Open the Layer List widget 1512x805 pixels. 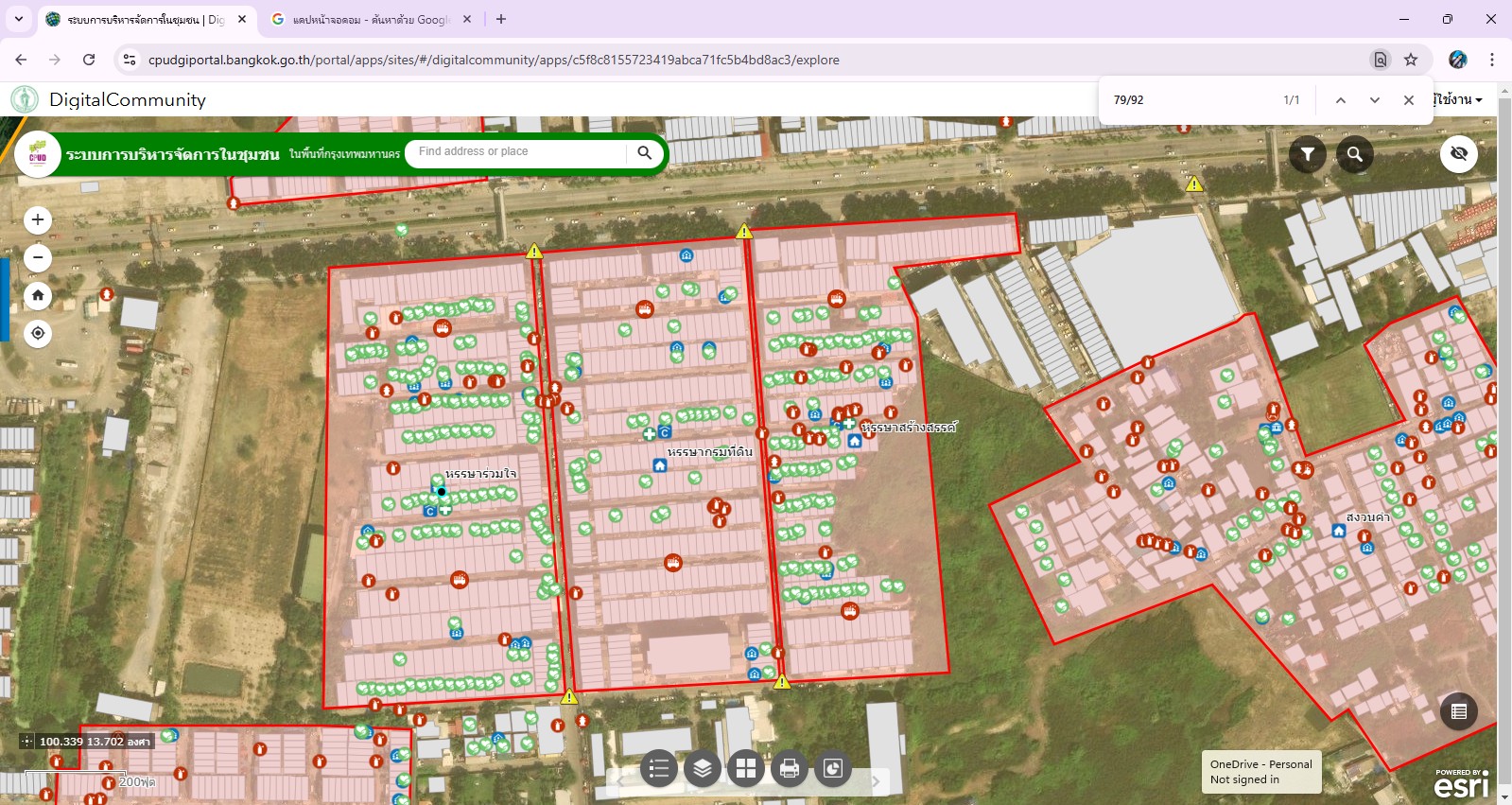tap(703, 768)
